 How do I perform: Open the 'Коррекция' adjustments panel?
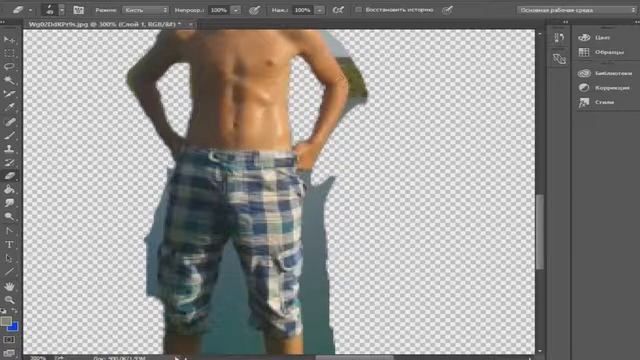(604, 88)
